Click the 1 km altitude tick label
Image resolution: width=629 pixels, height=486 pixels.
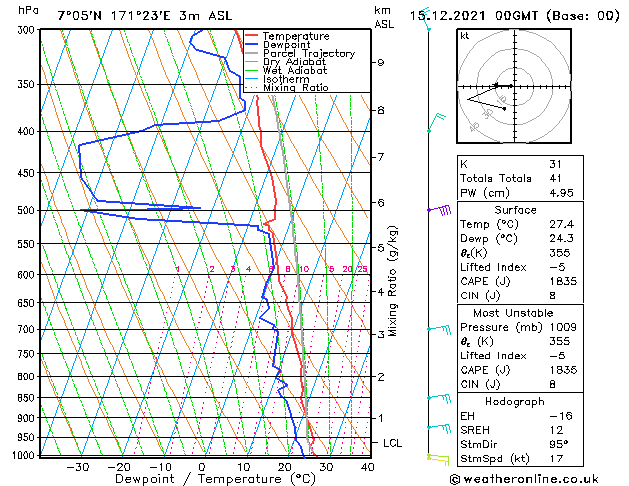click(x=380, y=418)
